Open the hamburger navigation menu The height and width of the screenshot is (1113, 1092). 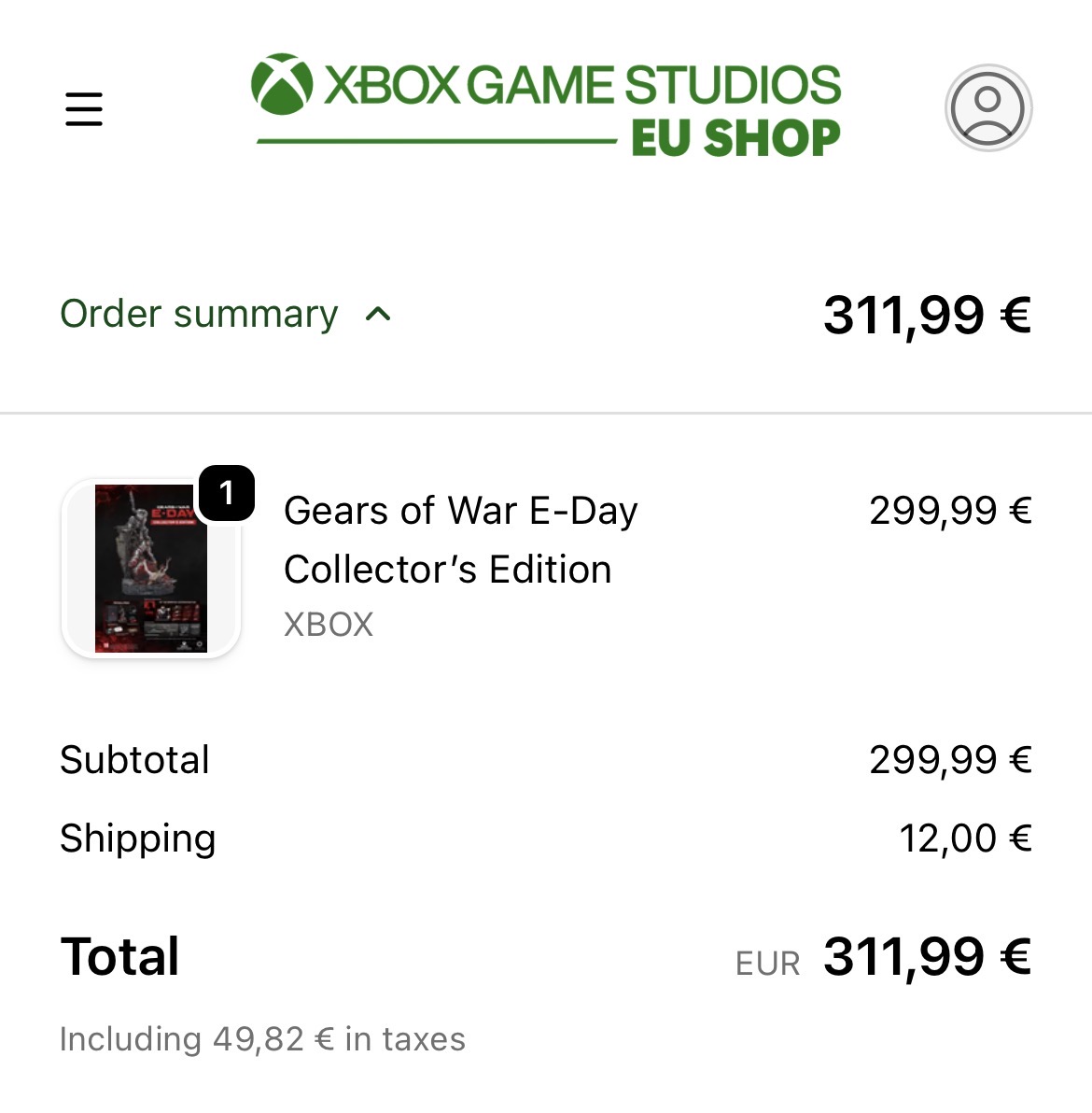tap(84, 108)
